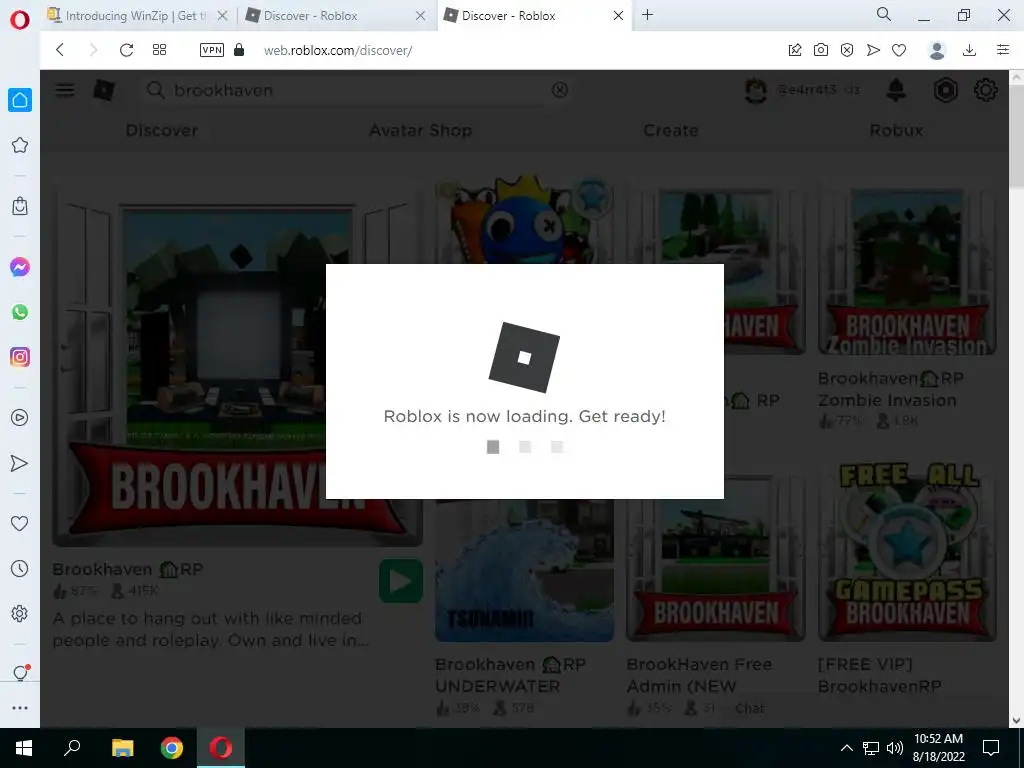The width and height of the screenshot is (1024, 768).
Task: Show hidden system tray icons chevron
Action: (846, 748)
